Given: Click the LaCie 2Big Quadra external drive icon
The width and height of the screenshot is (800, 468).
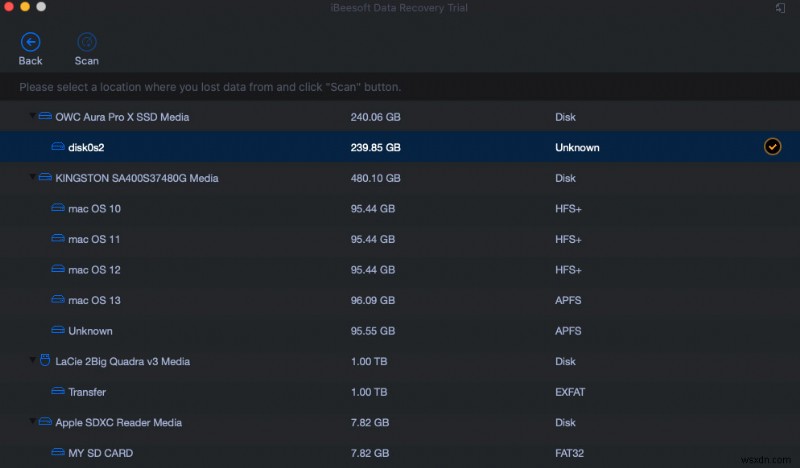Looking at the screenshot, I should coord(45,361).
